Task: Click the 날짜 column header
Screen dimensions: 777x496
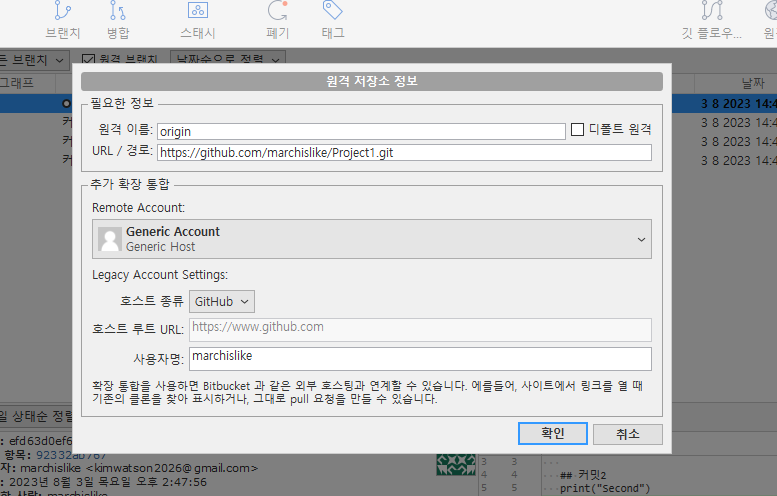Action: (753, 83)
